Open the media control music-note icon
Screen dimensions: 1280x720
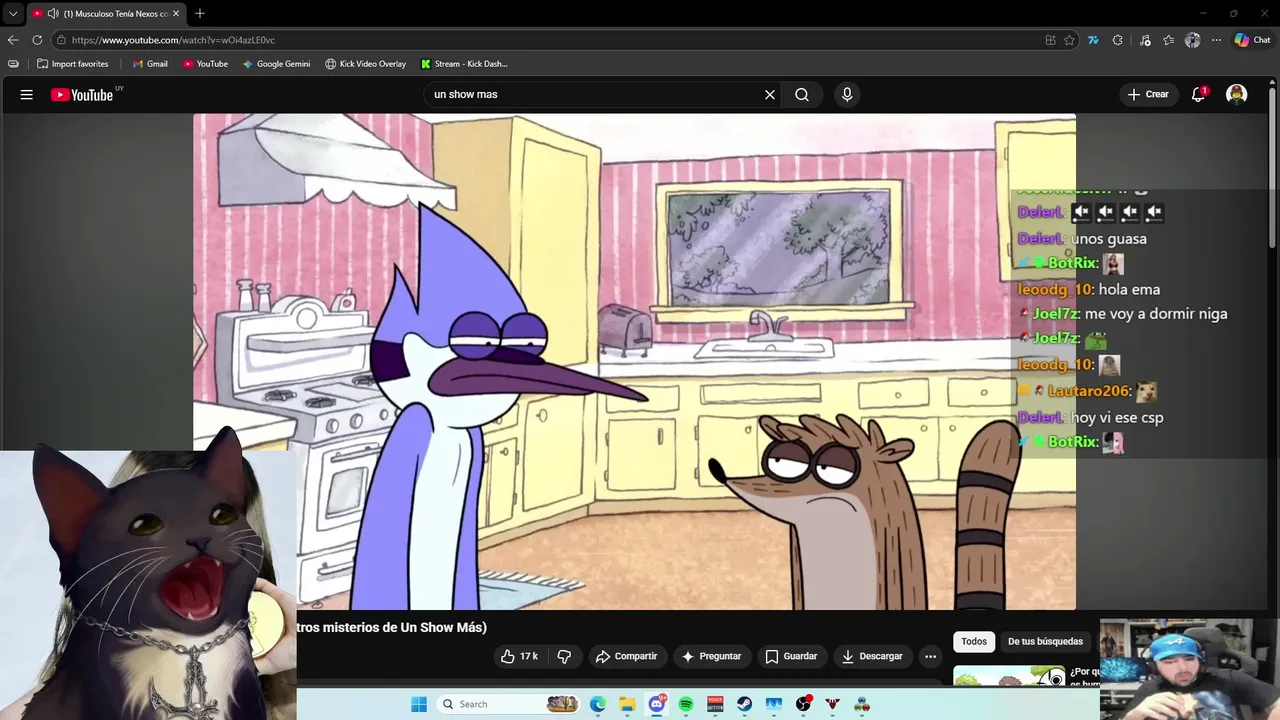(1145, 40)
